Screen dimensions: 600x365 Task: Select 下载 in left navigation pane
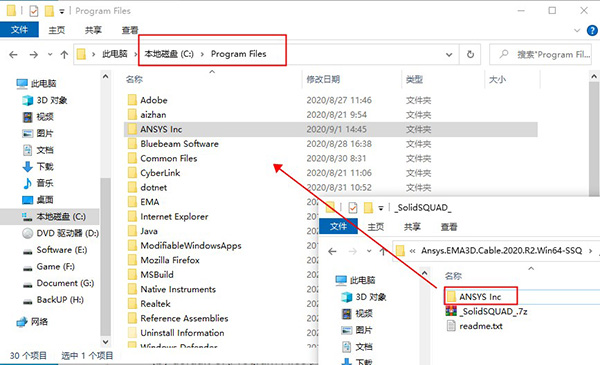click(x=38, y=166)
